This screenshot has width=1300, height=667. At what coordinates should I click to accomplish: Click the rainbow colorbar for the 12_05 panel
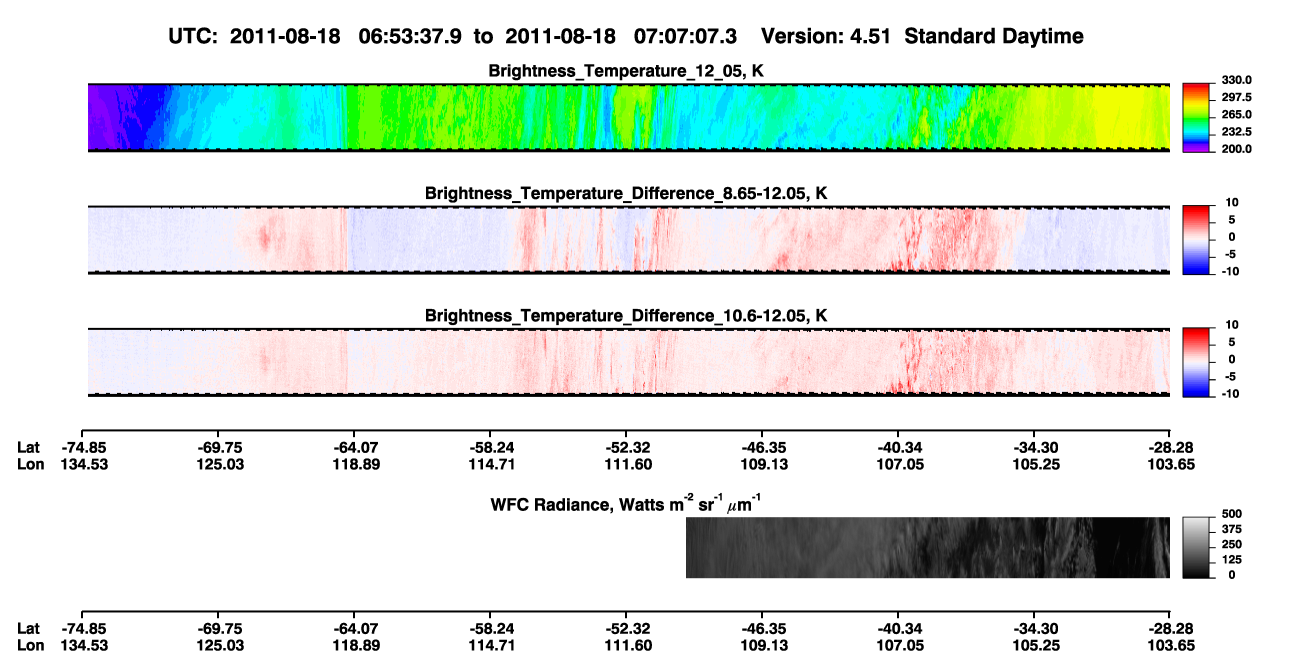(1197, 118)
